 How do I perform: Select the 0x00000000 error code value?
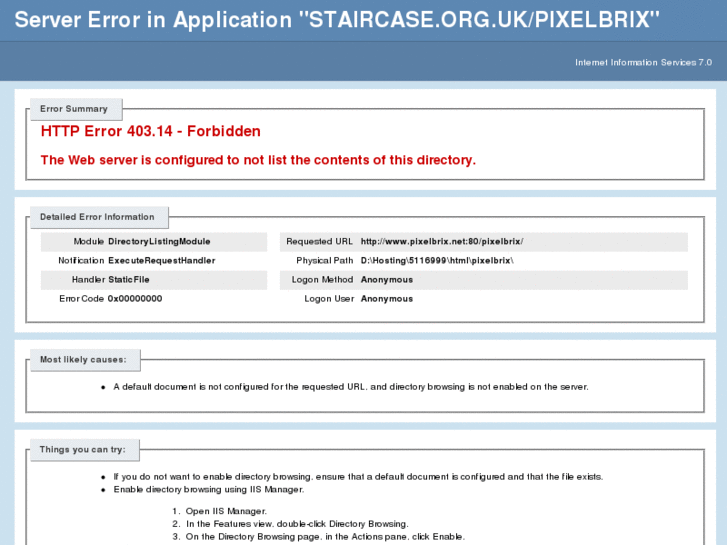tap(135, 299)
